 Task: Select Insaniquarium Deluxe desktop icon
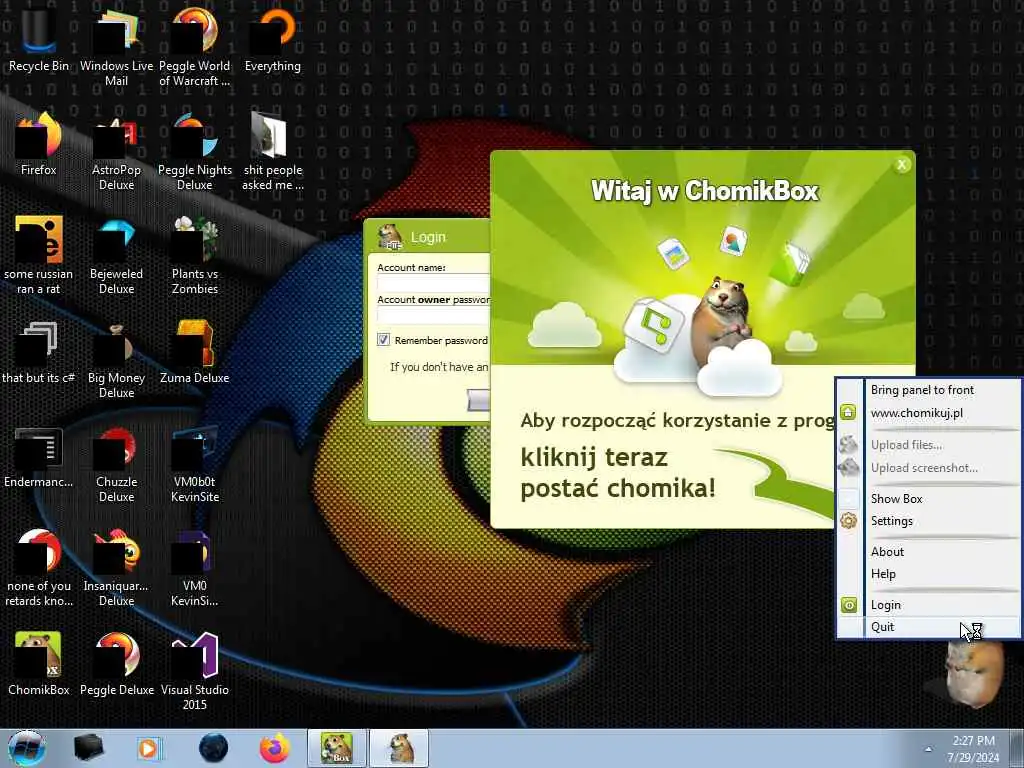point(116,567)
